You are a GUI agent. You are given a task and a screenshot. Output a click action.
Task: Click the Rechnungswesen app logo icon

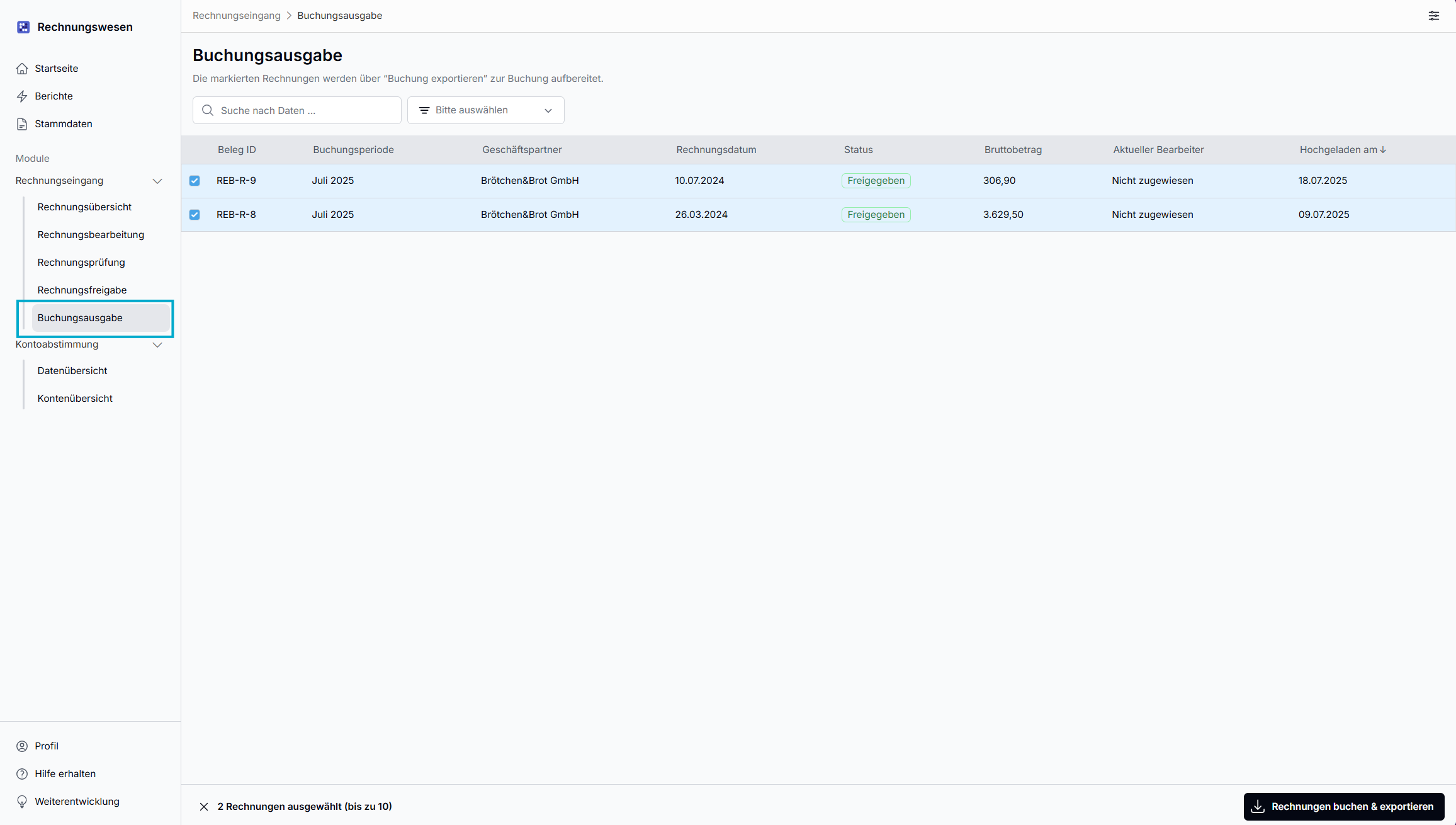pos(23,27)
